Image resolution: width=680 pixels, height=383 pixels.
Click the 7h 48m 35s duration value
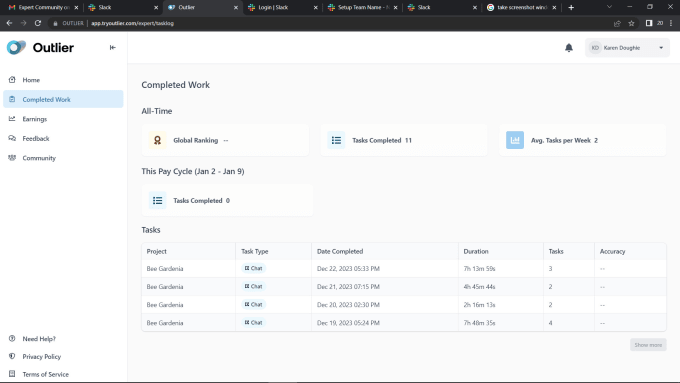point(479,323)
